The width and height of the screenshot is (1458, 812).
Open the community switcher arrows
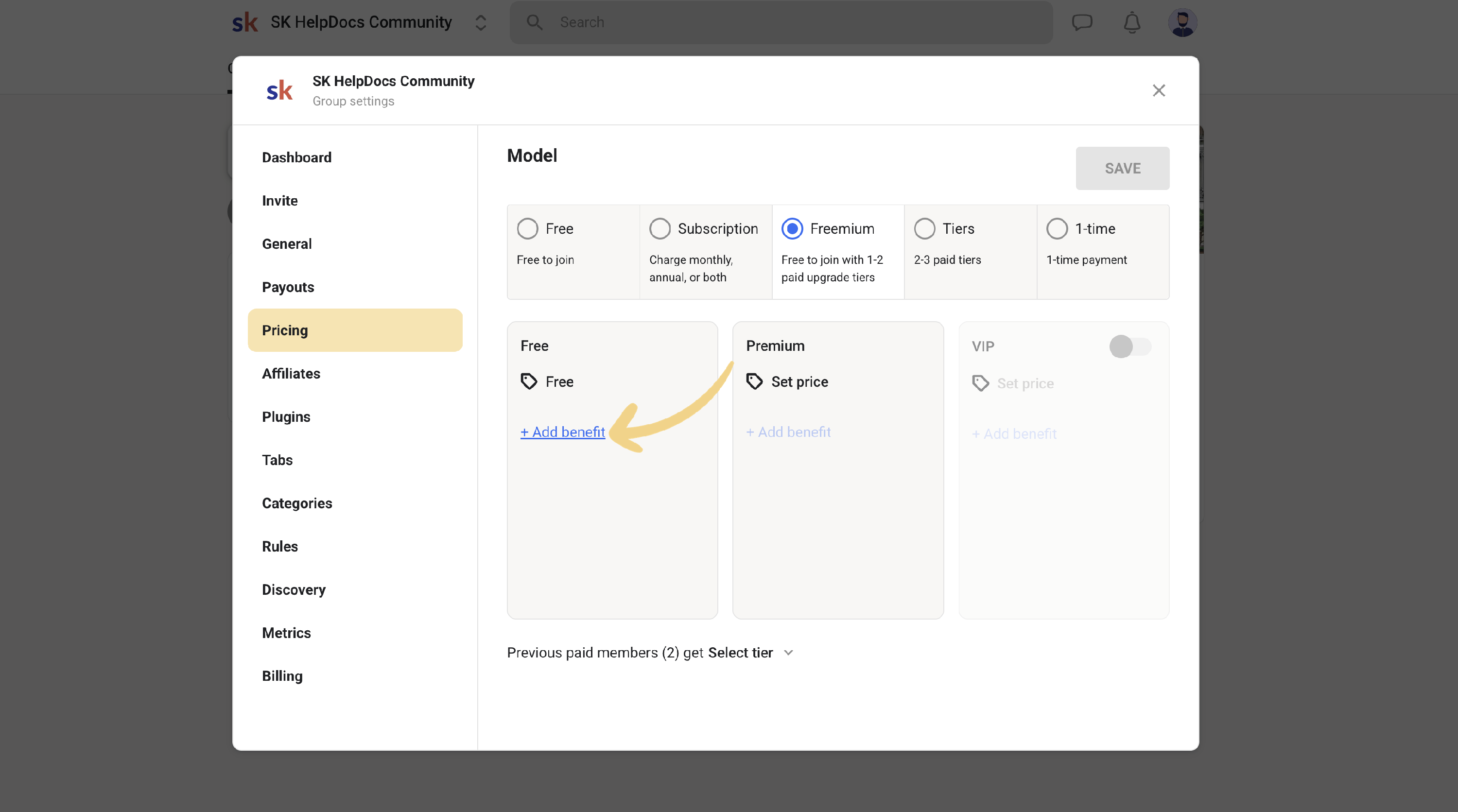(481, 23)
